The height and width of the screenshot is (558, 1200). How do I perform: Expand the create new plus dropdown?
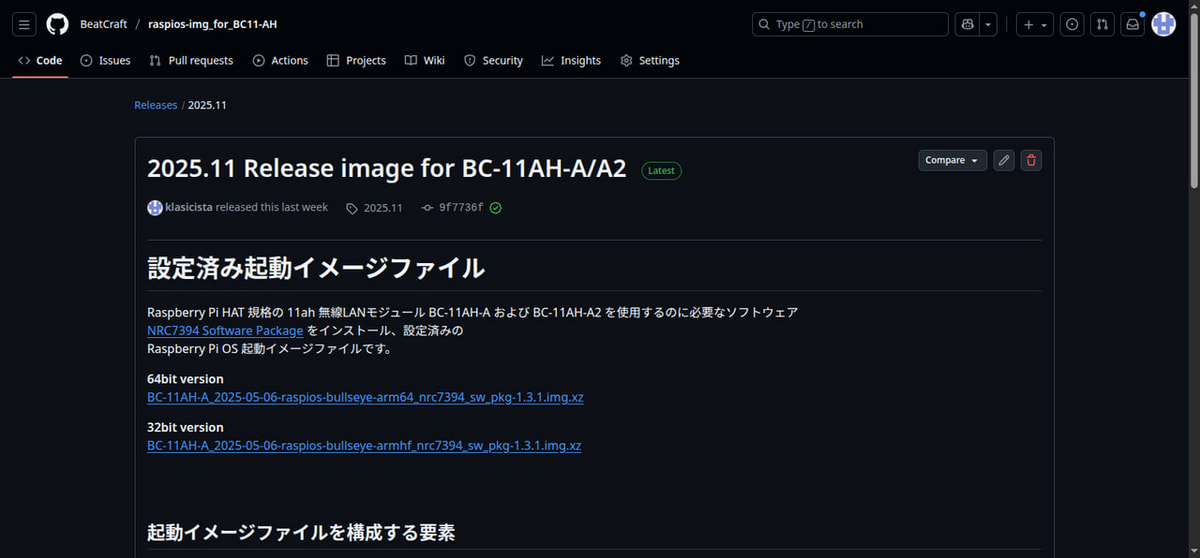click(1034, 24)
